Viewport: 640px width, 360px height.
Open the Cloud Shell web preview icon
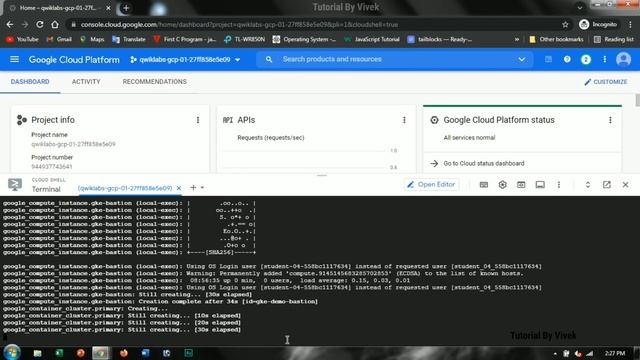521,185
